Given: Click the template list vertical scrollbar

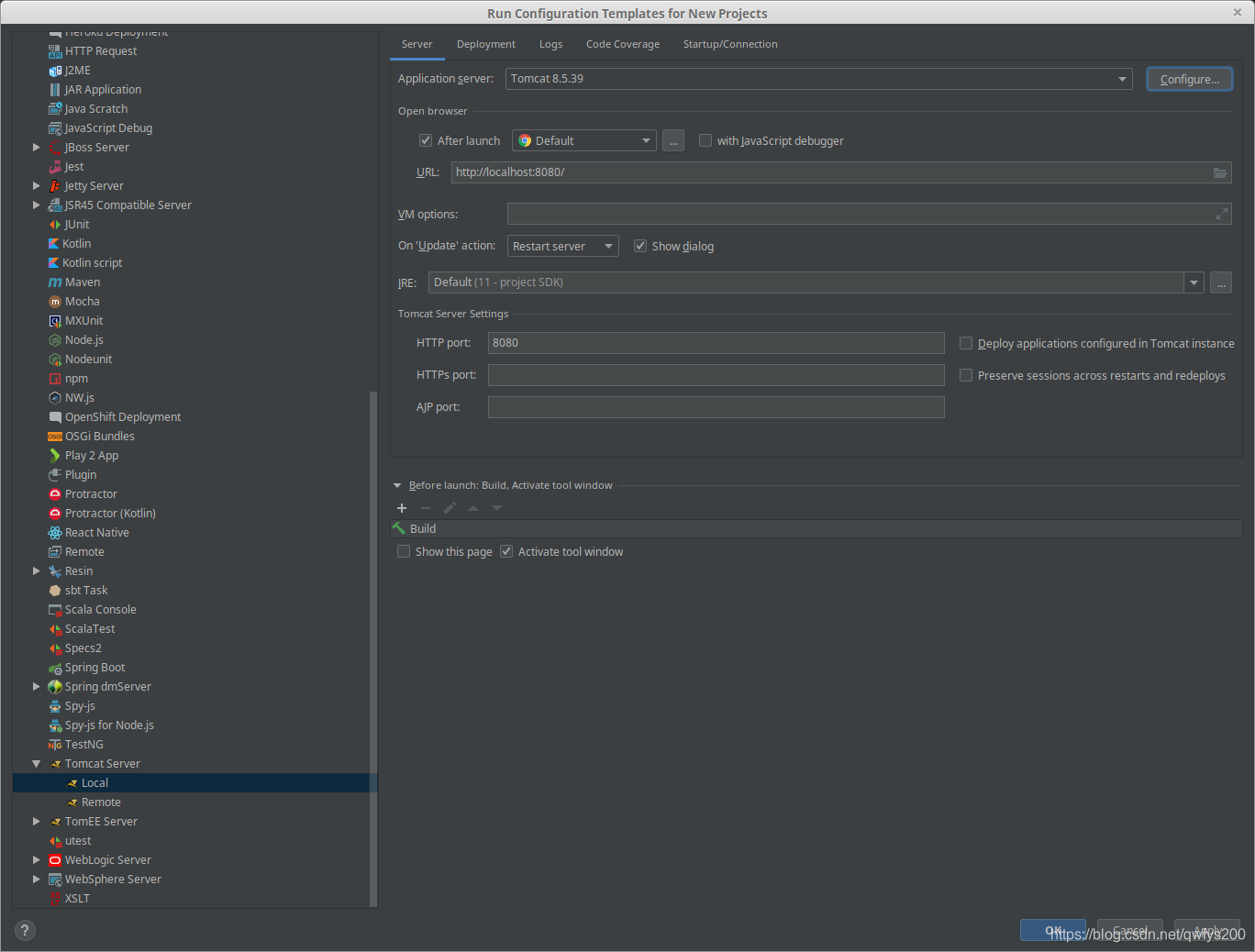Looking at the screenshot, I should 373,648.
